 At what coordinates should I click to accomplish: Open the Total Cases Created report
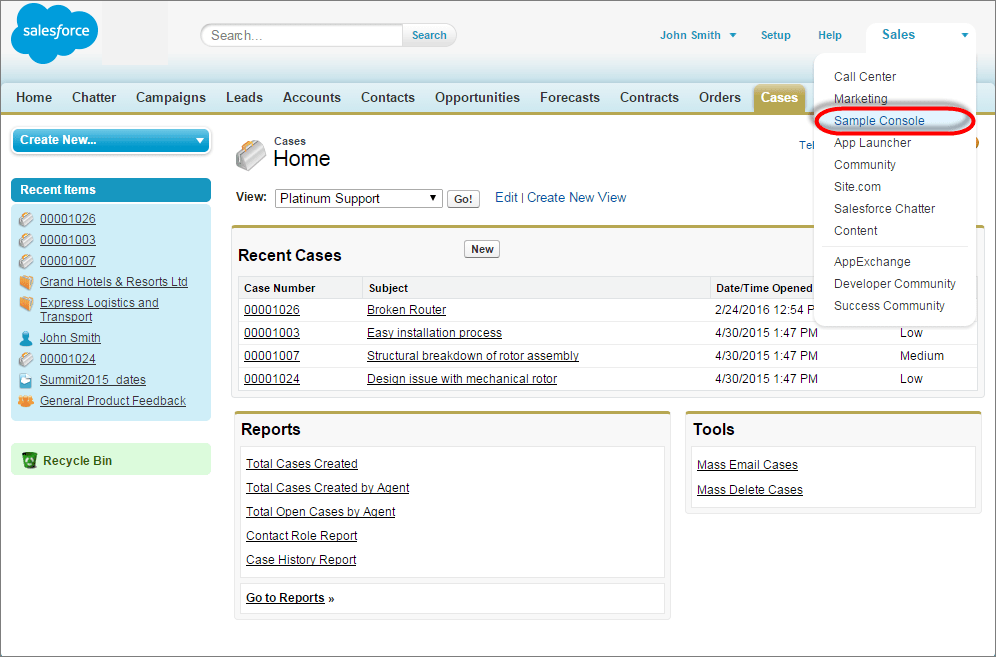tap(301, 463)
